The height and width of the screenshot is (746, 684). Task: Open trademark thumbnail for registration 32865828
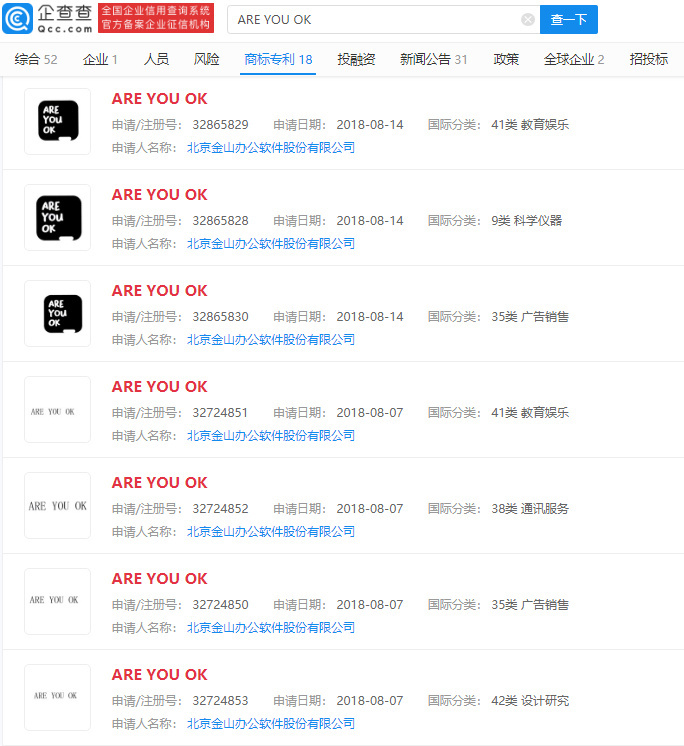[x=58, y=217]
